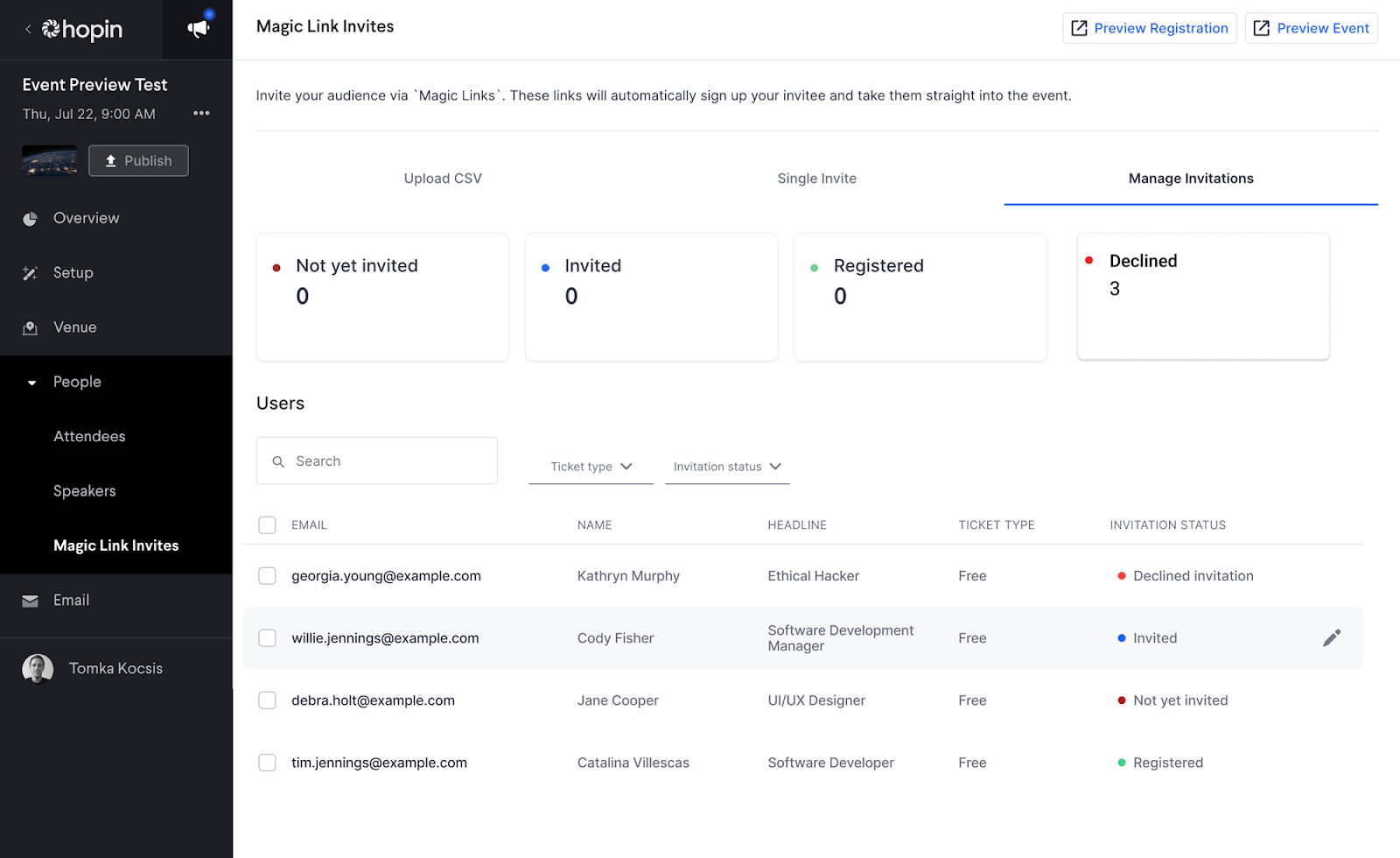Click the external-link icon on Preview Registration
1400x858 pixels.
pyautogui.click(x=1080, y=28)
